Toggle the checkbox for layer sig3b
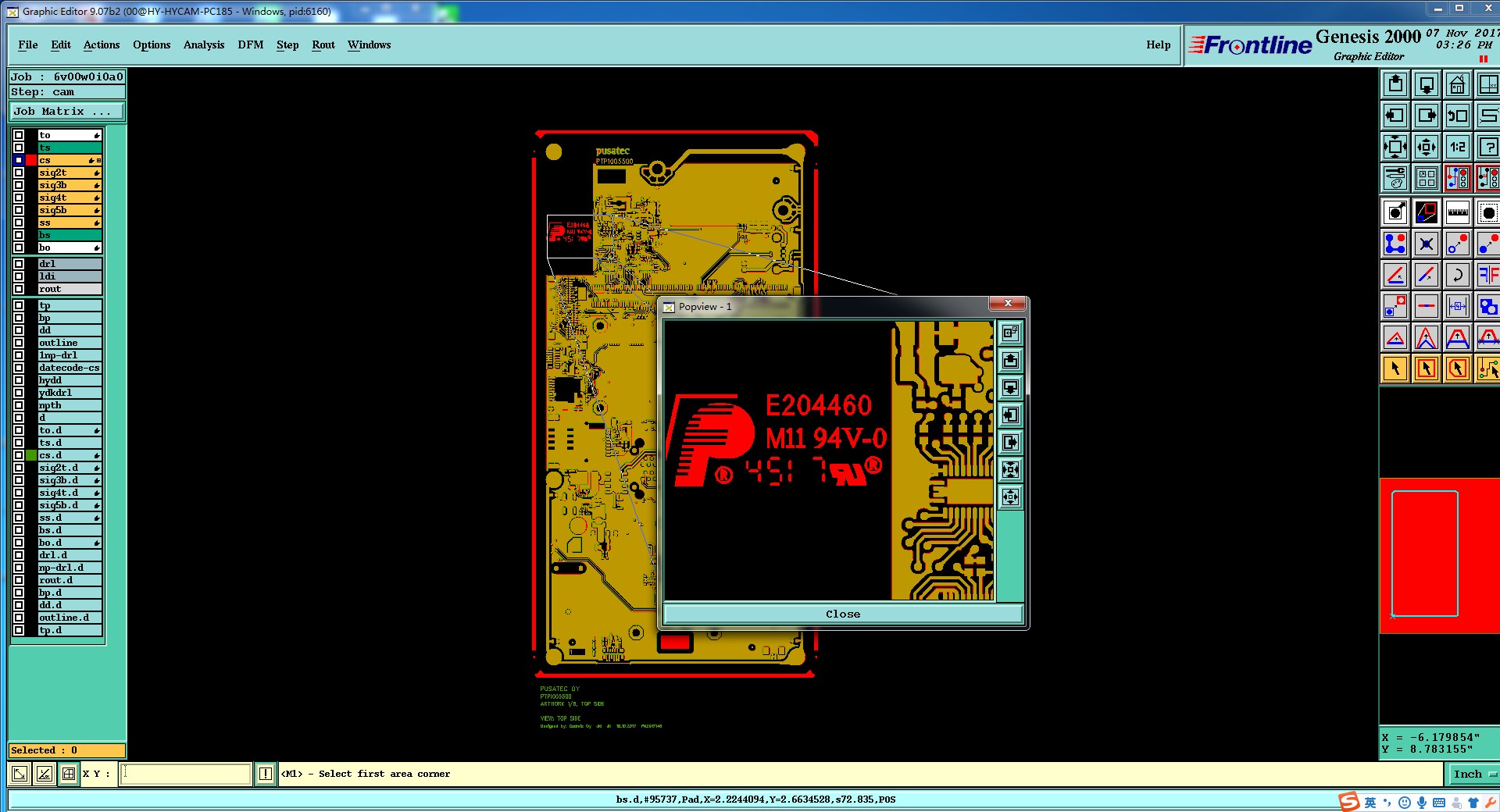Viewport: 1500px width, 812px height. click(x=19, y=185)
